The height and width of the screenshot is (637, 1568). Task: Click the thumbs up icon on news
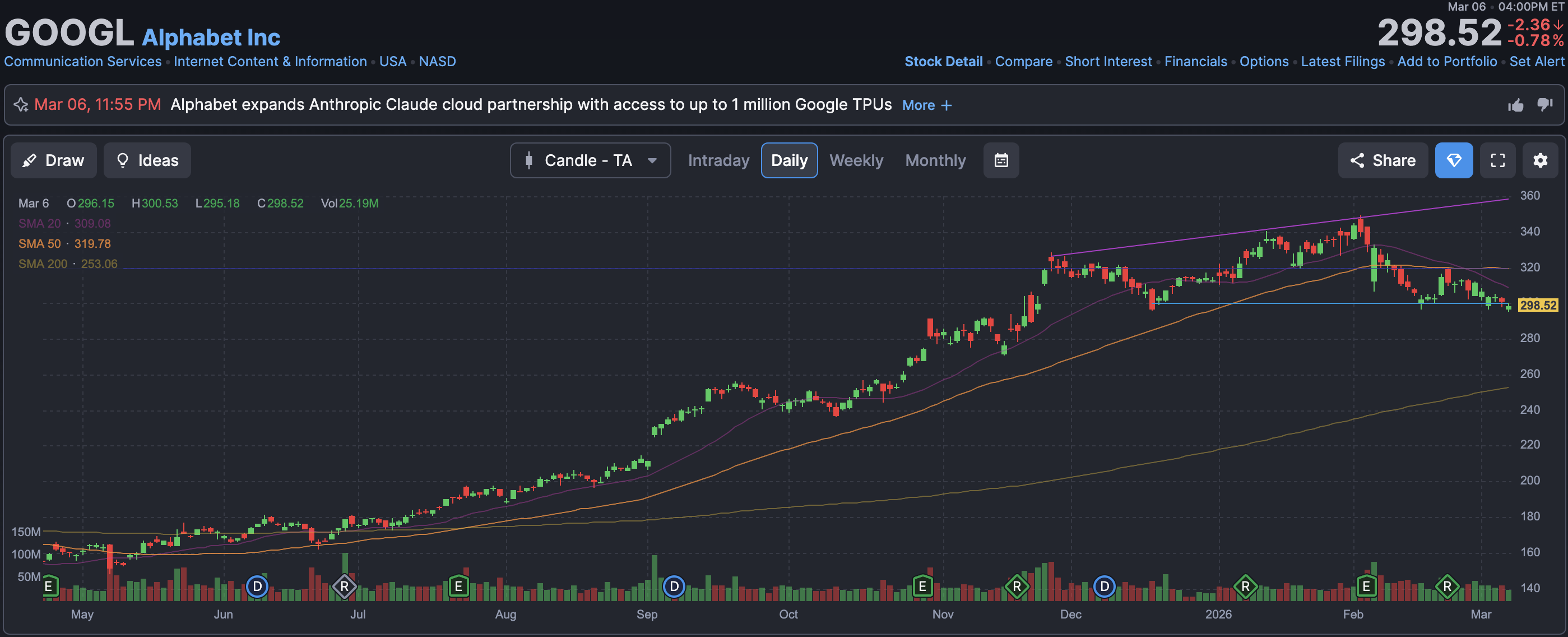(1515, 105)
